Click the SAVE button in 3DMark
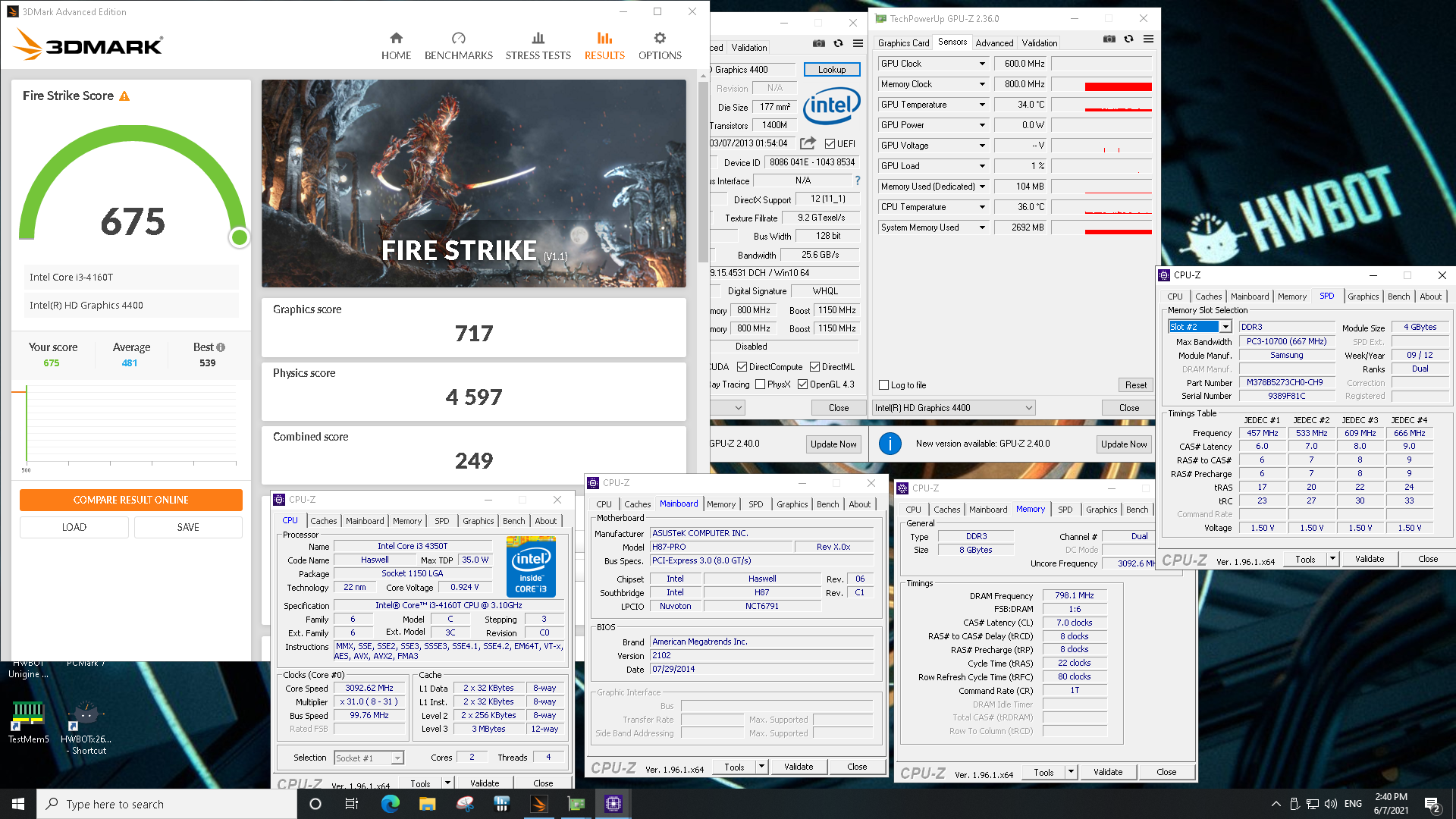Screen dimensions: 1456x819 pos(188,527)
